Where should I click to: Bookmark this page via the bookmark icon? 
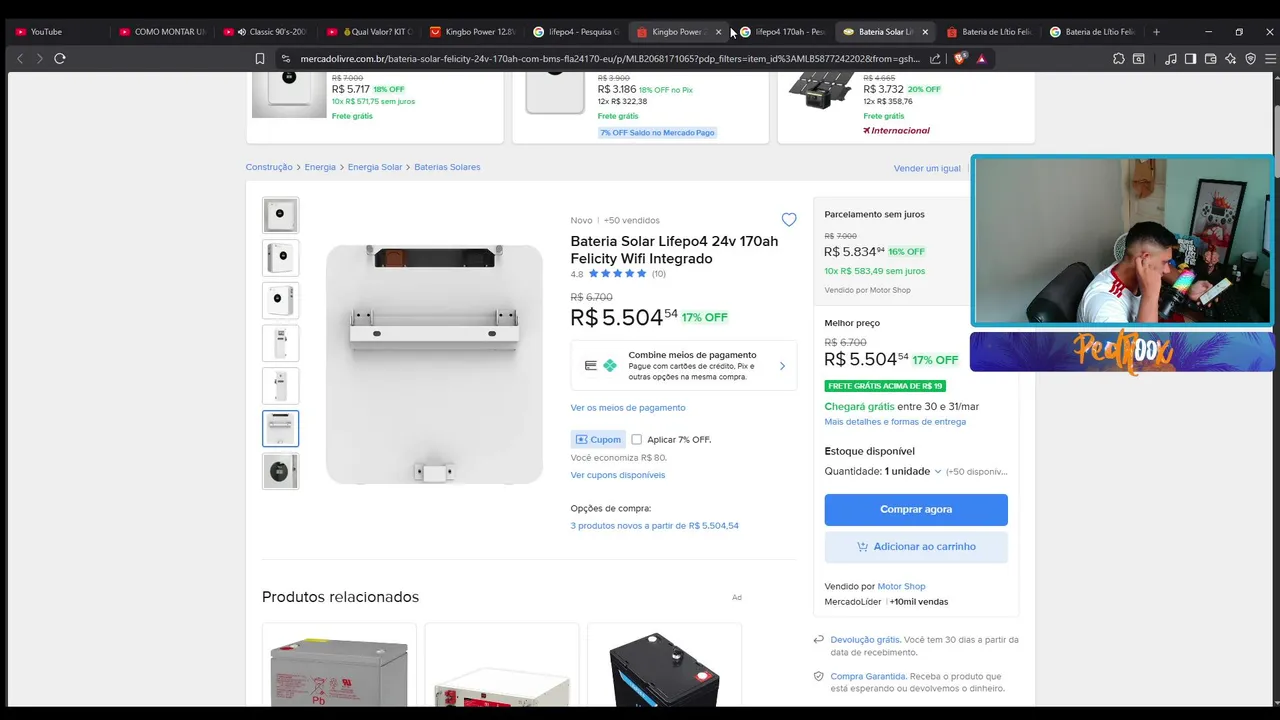[260, 59]
